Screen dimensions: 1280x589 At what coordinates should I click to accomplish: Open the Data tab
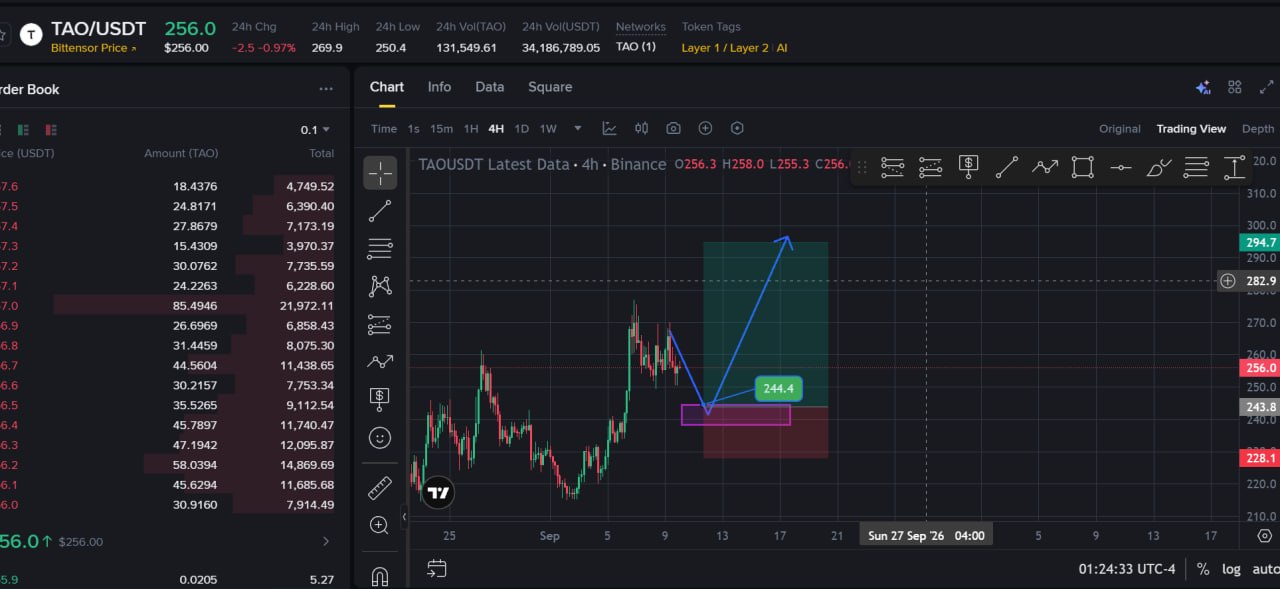(x=490, y=87)
